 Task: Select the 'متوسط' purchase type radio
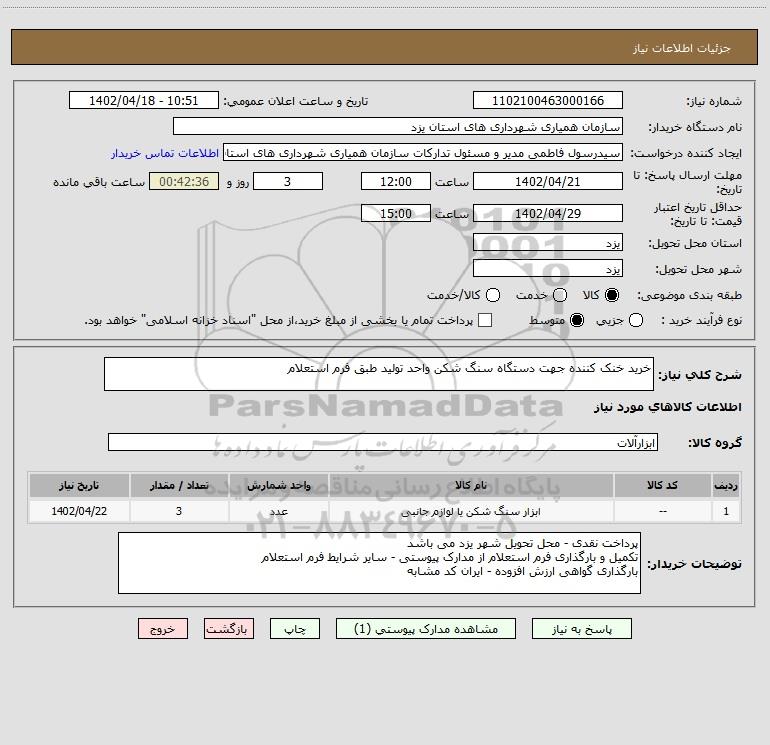pyautogui.click(x=577, y=320)
